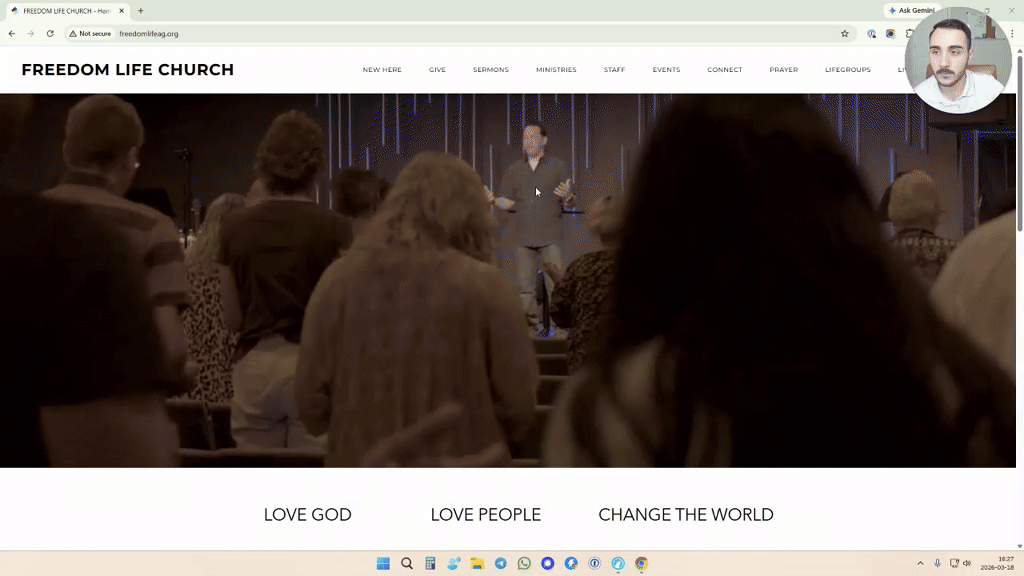Click the LOVE GOD heading
The width and height of the screenshot is (1024, 576).
[308, 515]
